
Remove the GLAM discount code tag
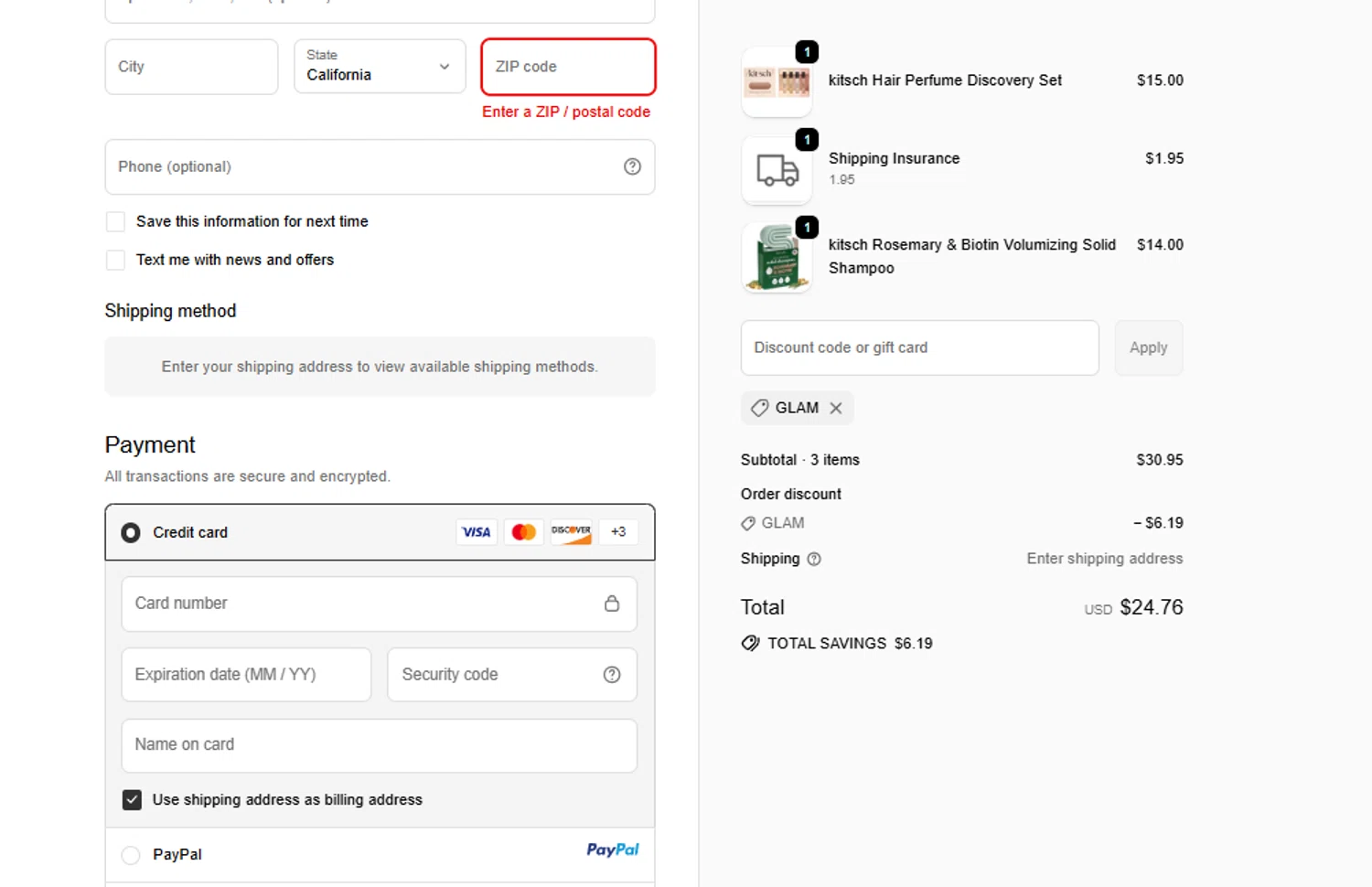point(836,409)
